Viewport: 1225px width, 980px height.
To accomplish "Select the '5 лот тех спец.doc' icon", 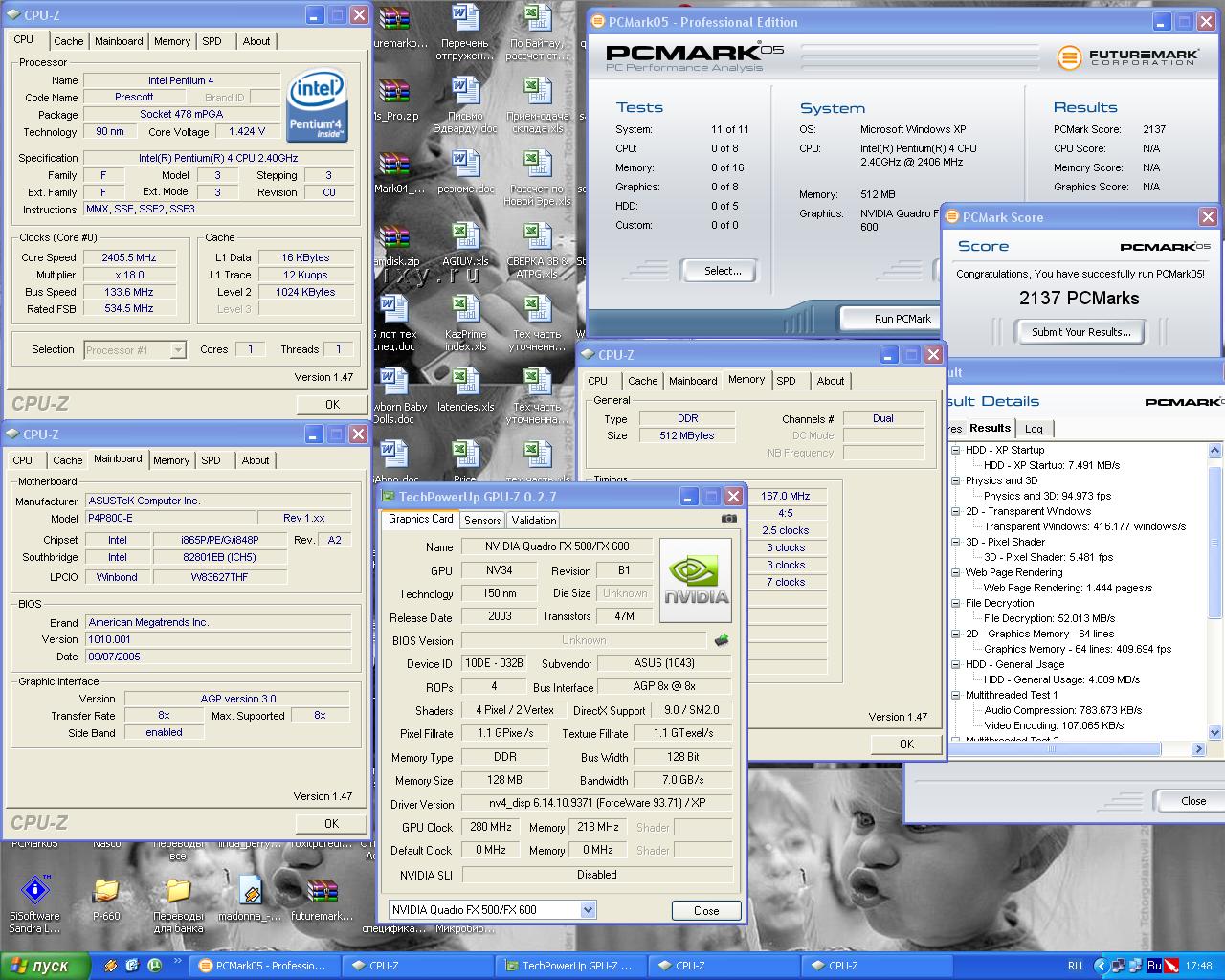I will pos(394,309).
